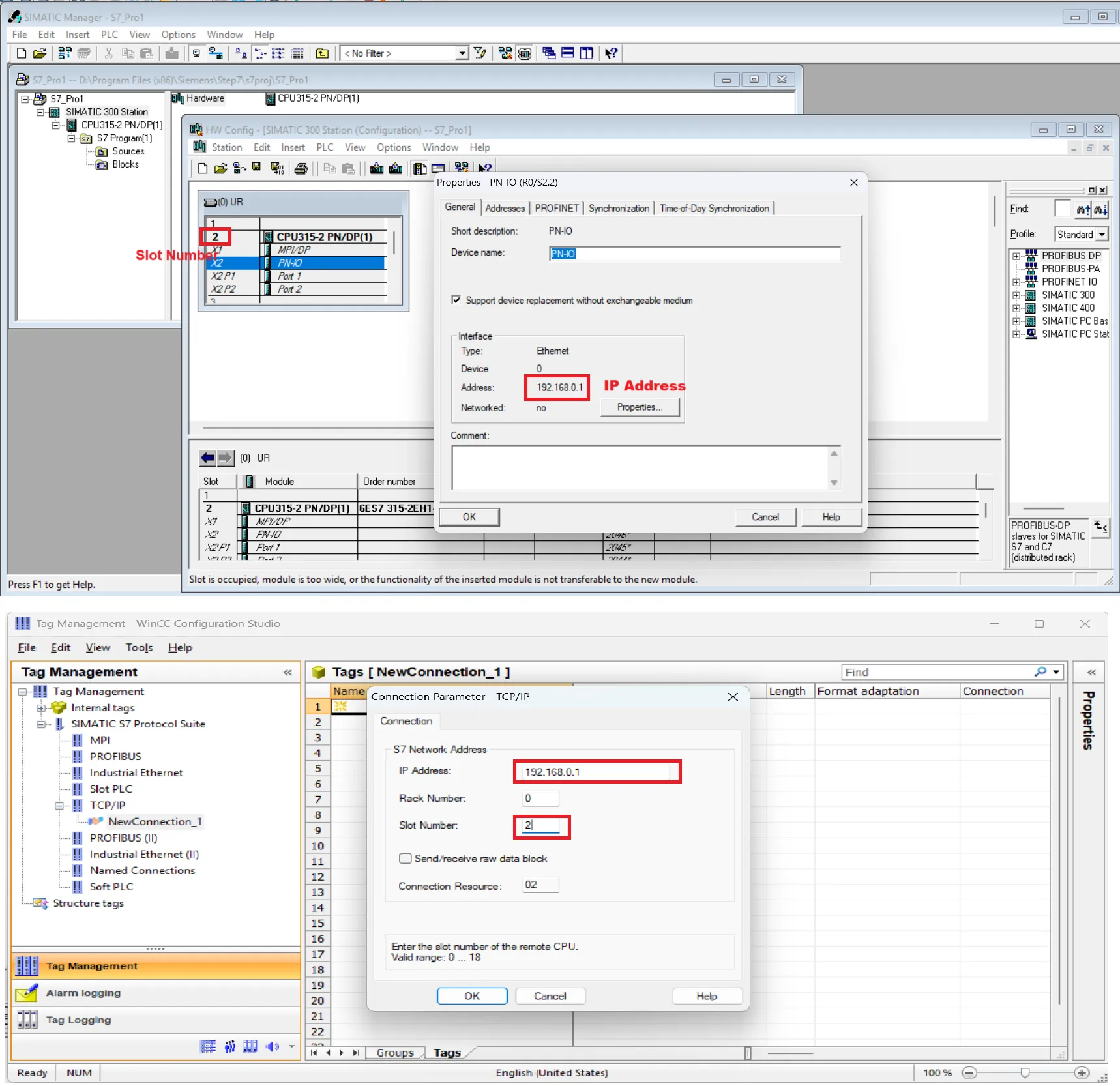This screenshot has width=1120, height=1086.
Task: Click the Alarm logging icon in WinCC navigation
Action: [x=27, y=993]
